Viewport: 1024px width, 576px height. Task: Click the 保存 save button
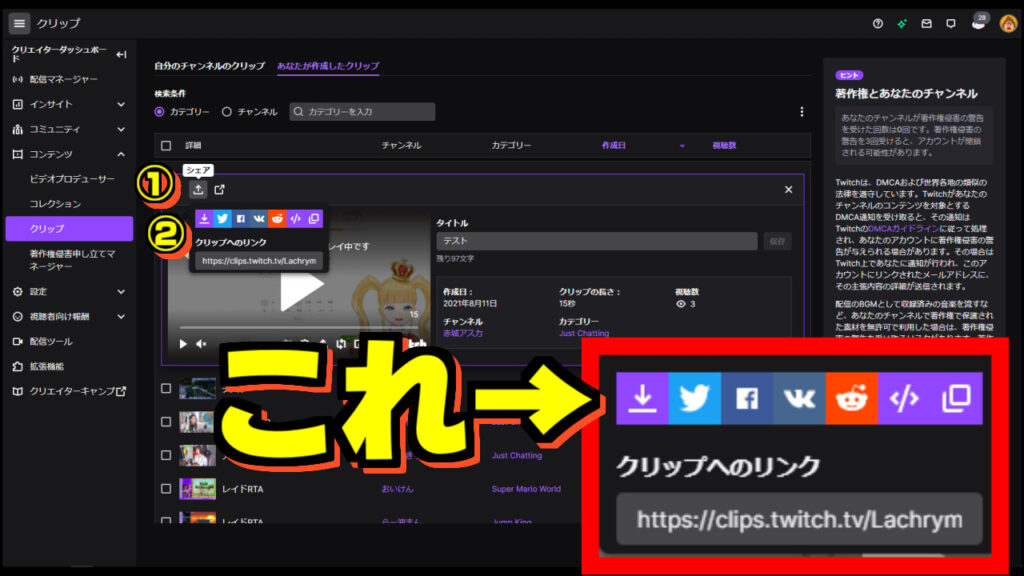[x=777, y=241]
